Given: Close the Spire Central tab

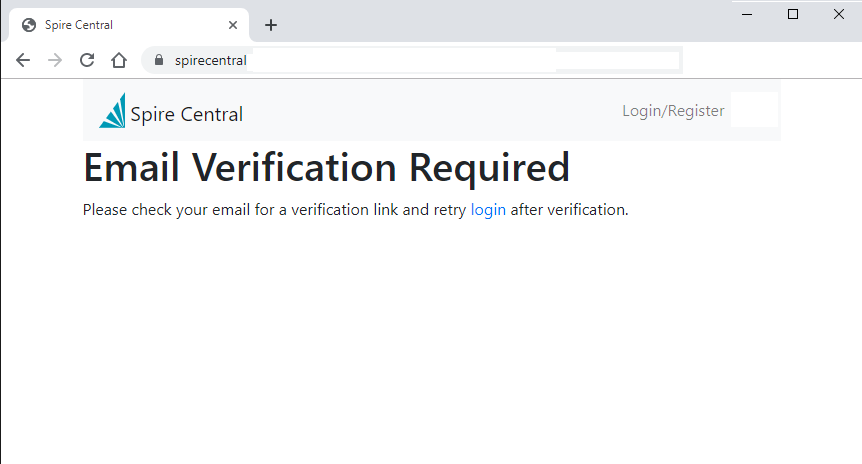Looking at the screenshot, I should point(233,25).
